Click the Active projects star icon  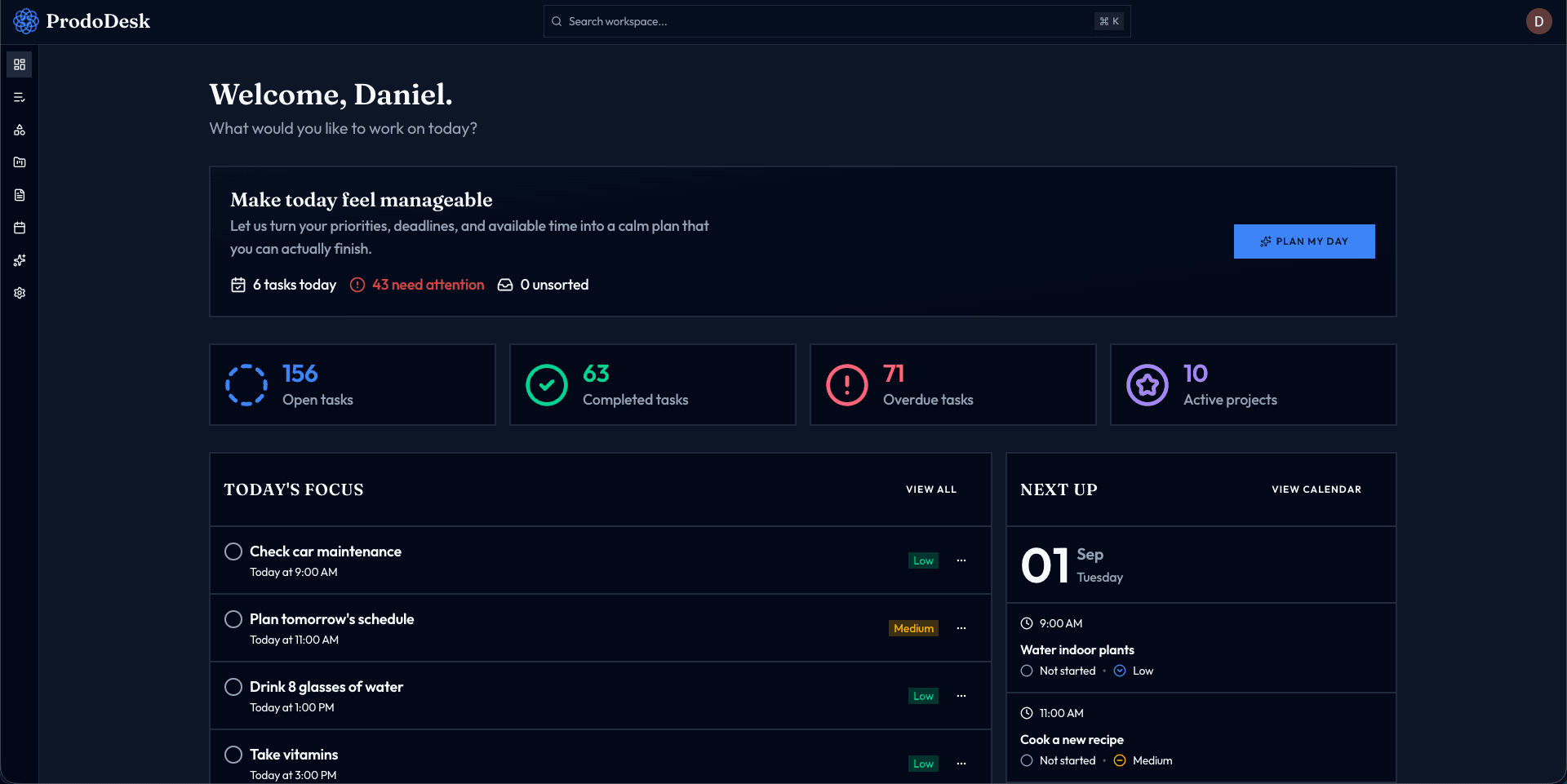click(1148, 385)
